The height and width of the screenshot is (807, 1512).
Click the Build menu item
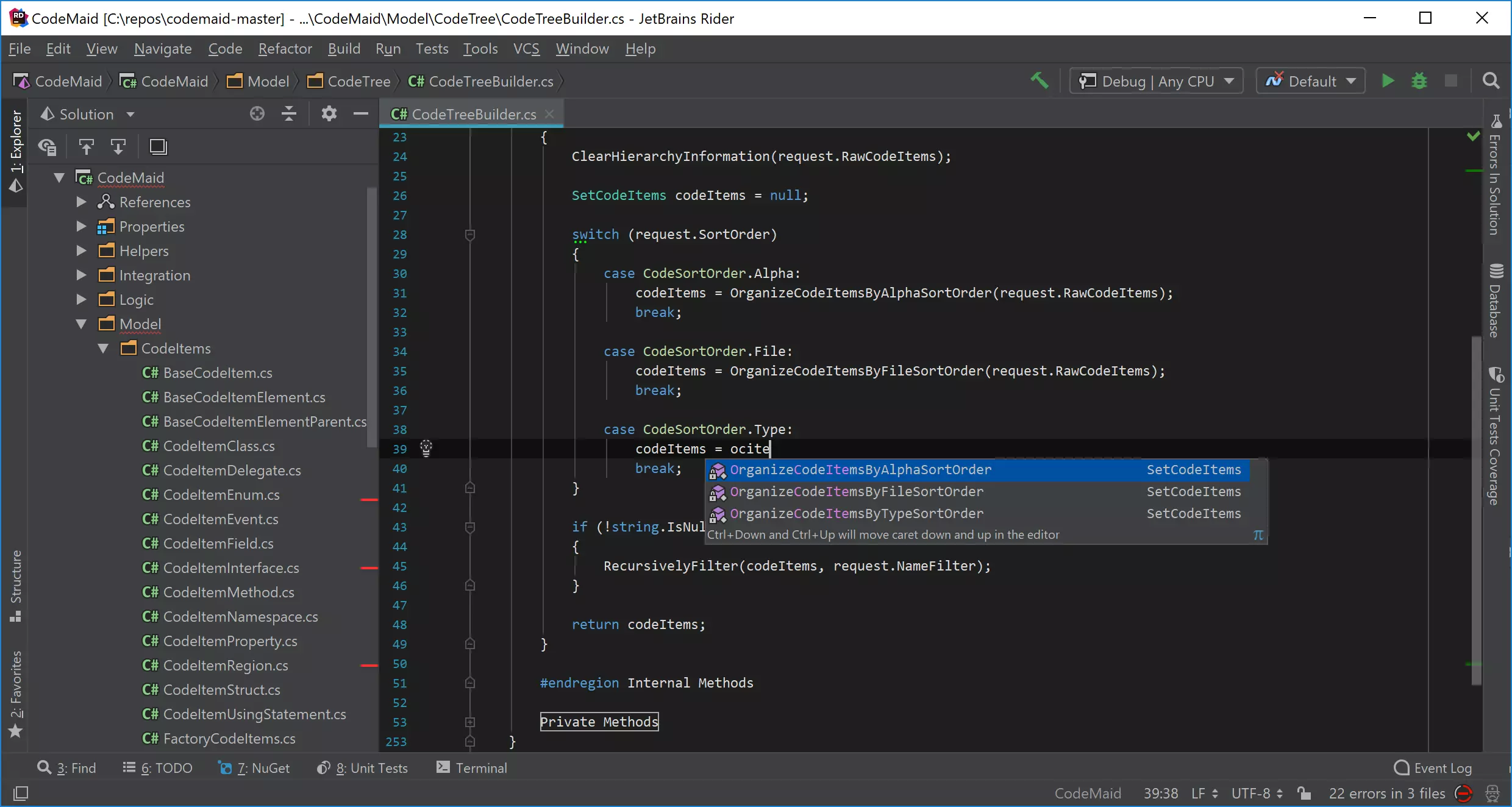click(x=344, y=48)
